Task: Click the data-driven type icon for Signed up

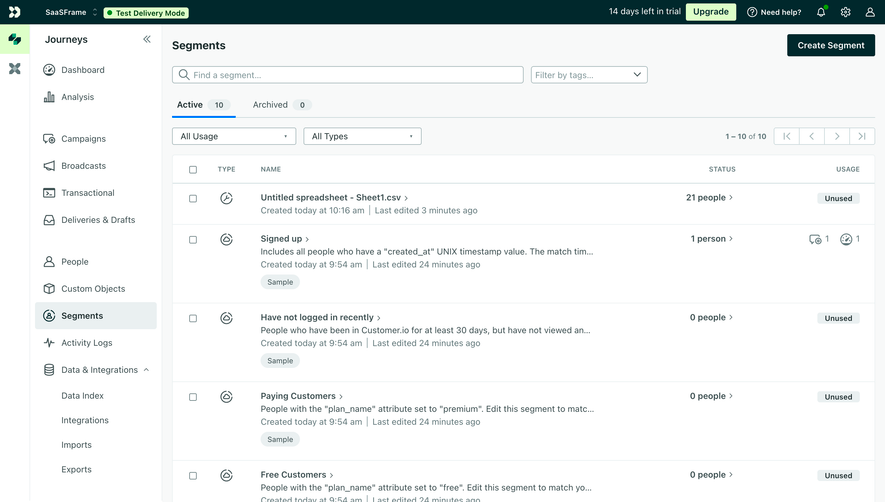Action: 226,239
